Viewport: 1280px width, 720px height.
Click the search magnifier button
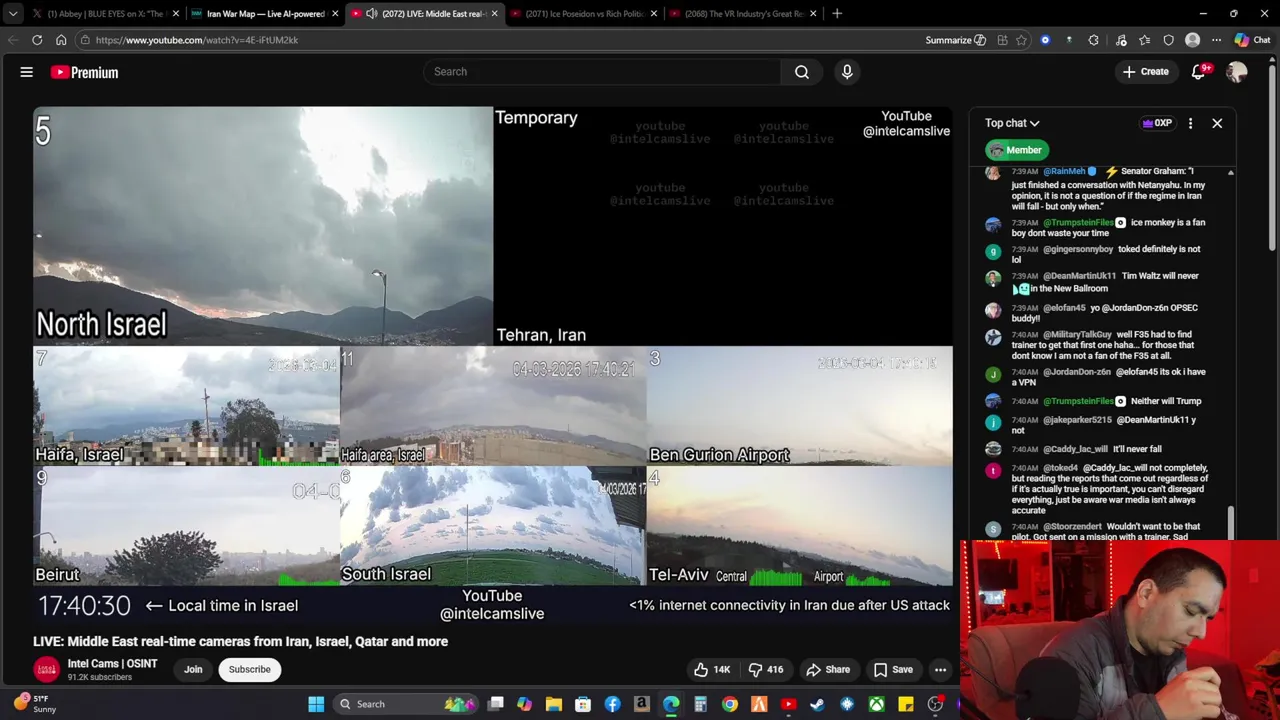pyautogui.click(x=802, y=72)
